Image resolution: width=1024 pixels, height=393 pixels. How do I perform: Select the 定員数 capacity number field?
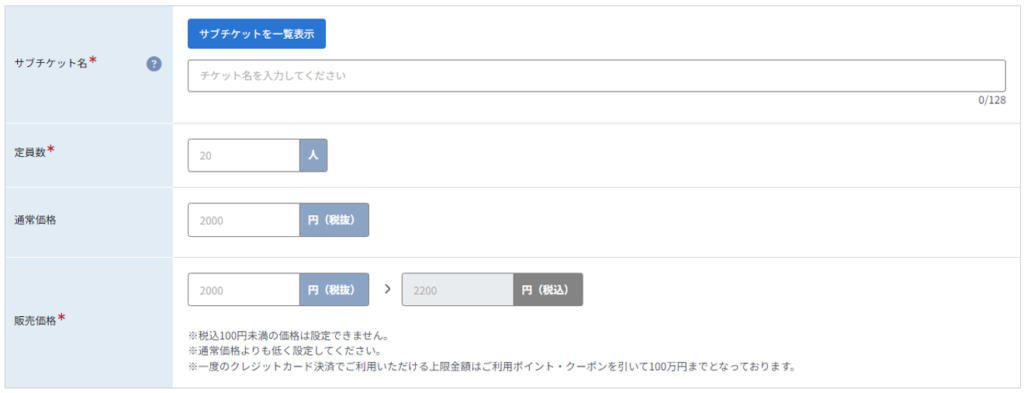click(x=244, y=155)
